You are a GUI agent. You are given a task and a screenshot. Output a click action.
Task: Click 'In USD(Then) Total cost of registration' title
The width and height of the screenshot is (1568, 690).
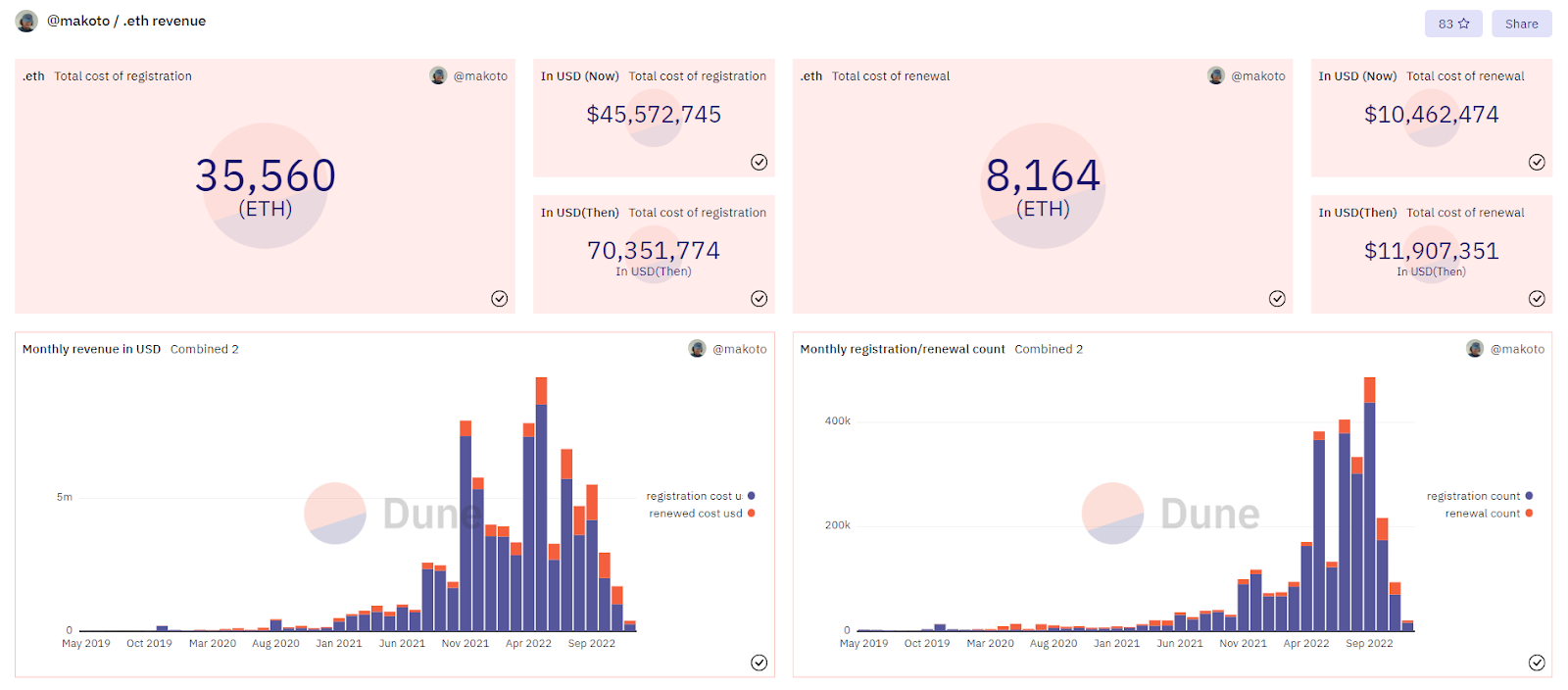tap(654, 213)
